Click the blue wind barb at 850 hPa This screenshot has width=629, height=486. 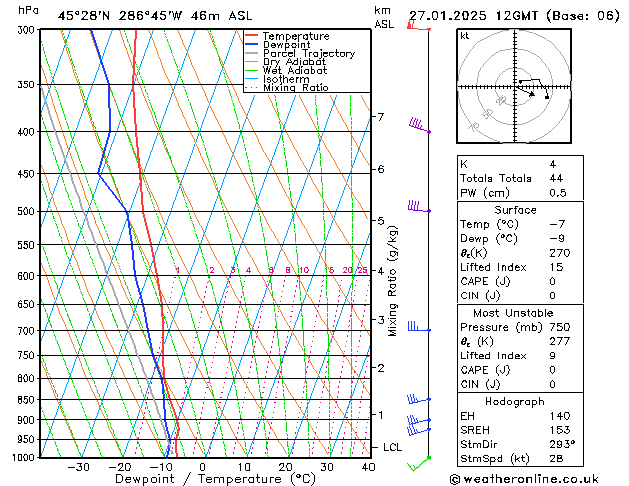pos(419,399)
